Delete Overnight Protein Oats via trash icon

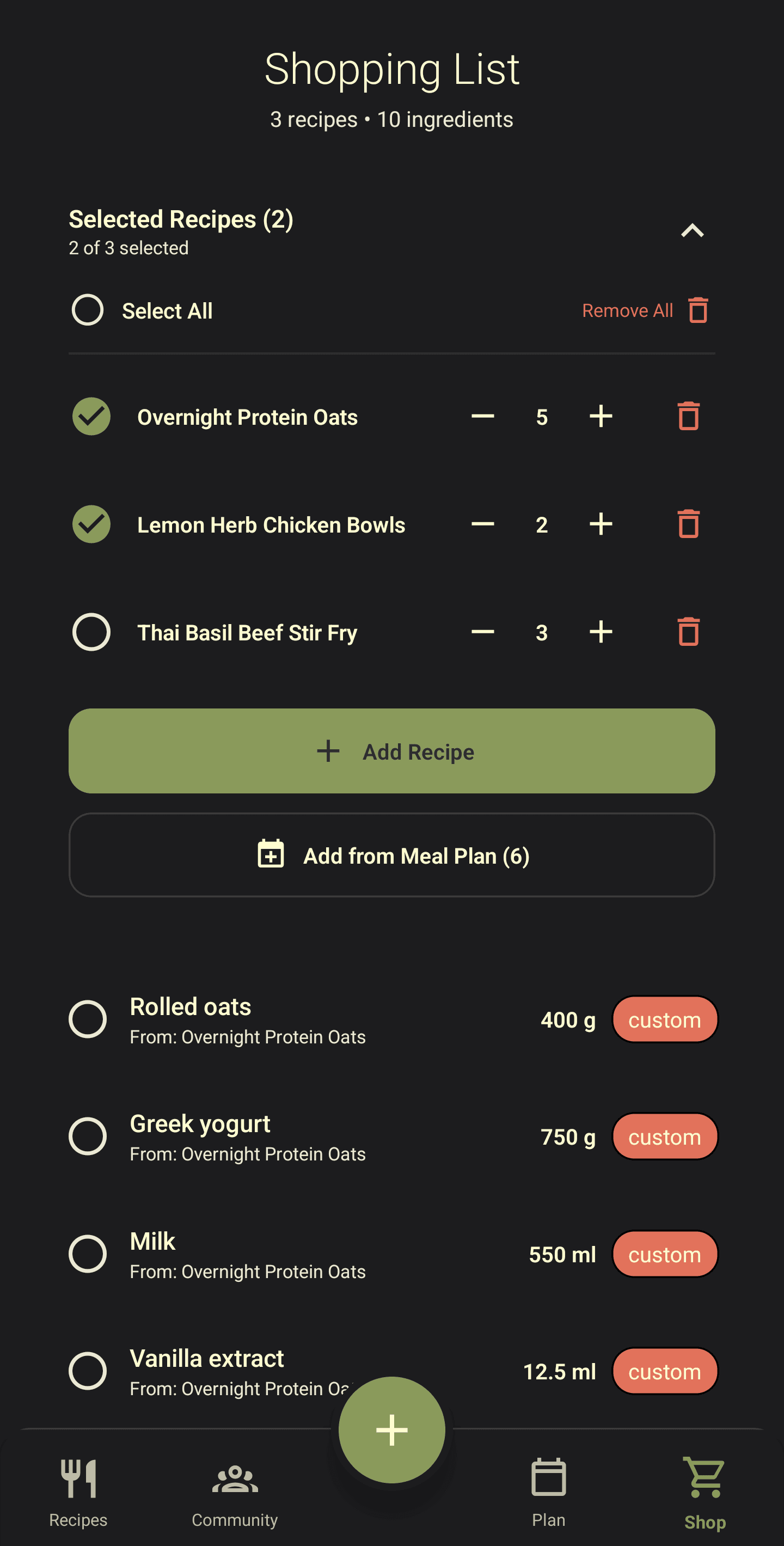(x=689, y=417)
